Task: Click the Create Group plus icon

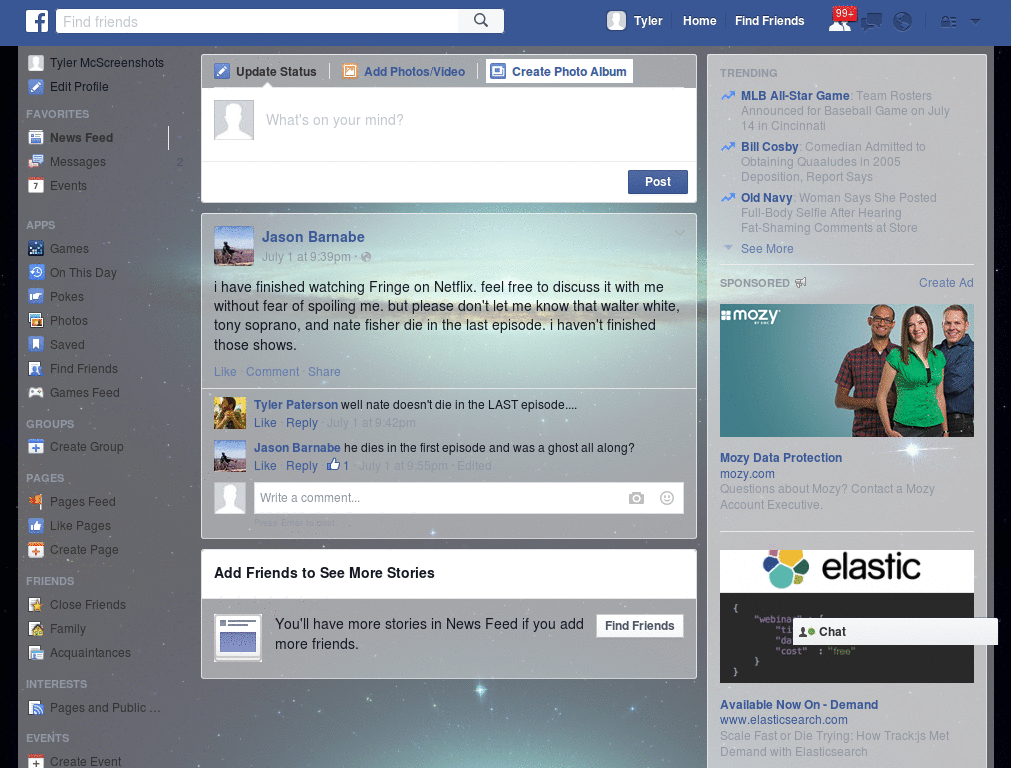Action: [36, 447]
